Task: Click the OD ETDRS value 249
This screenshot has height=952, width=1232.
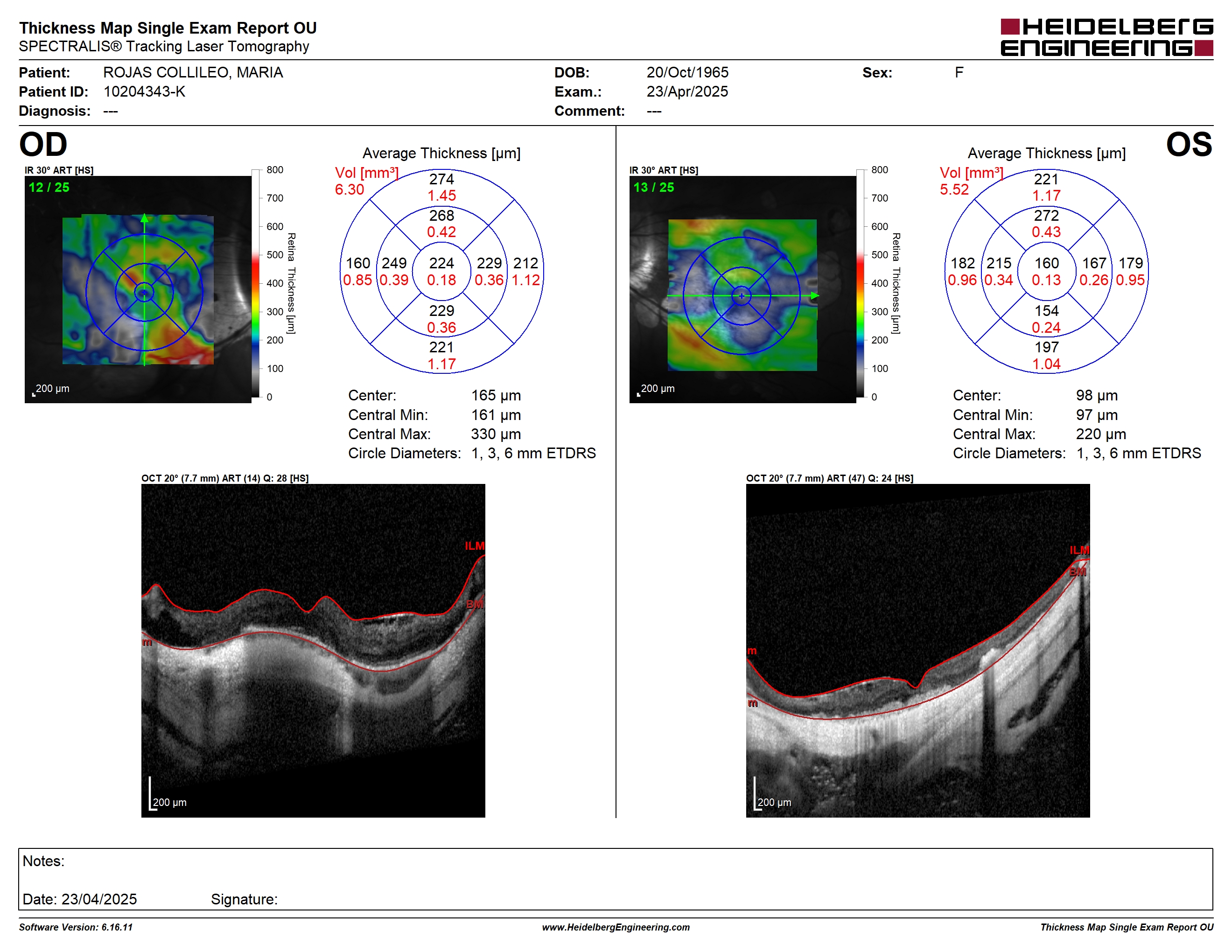Action: click(x=394, y=263)
